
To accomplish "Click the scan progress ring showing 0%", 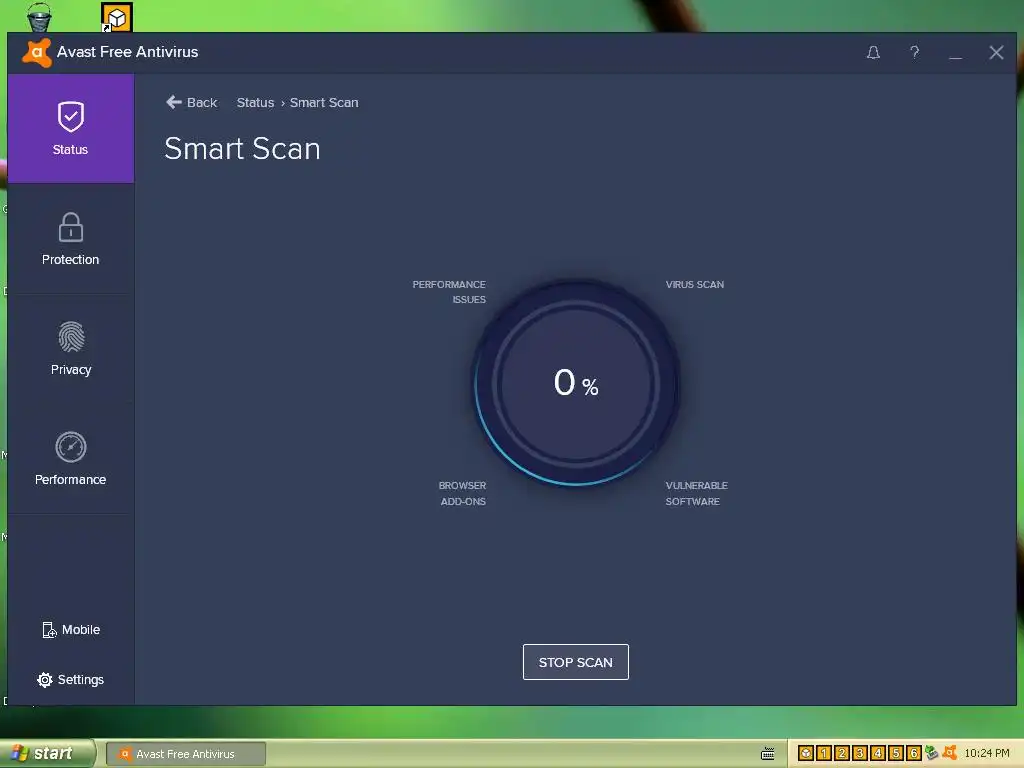I will pyautogui.click(x=575, y=383).
